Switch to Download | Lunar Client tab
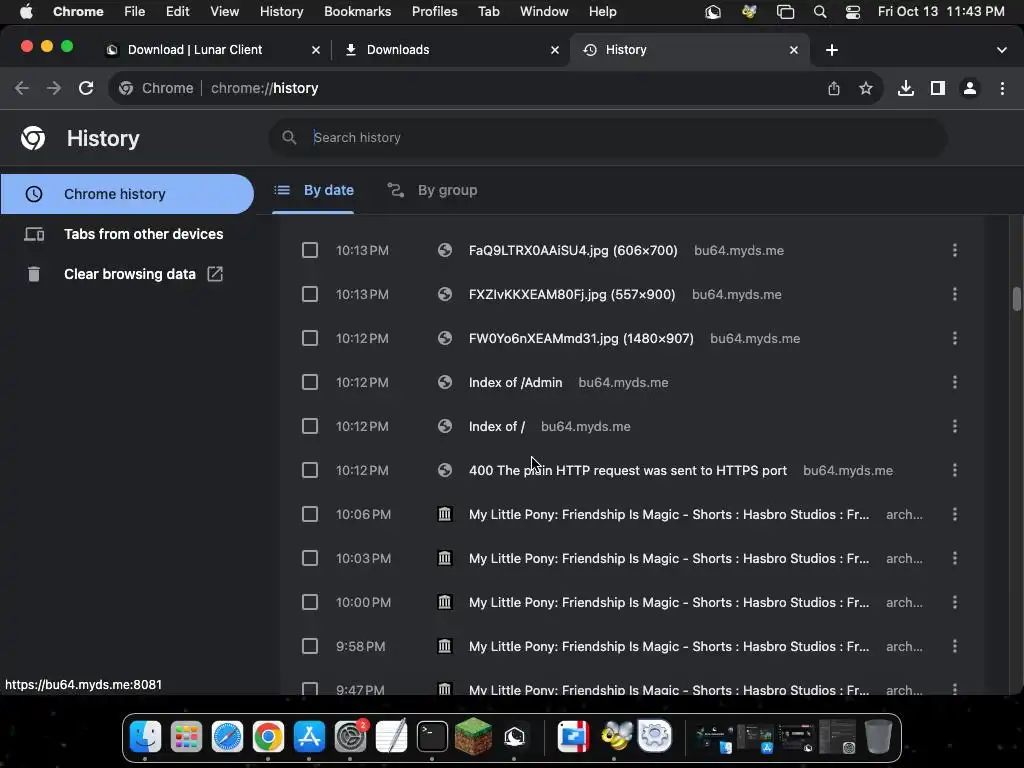 [214, 50]
